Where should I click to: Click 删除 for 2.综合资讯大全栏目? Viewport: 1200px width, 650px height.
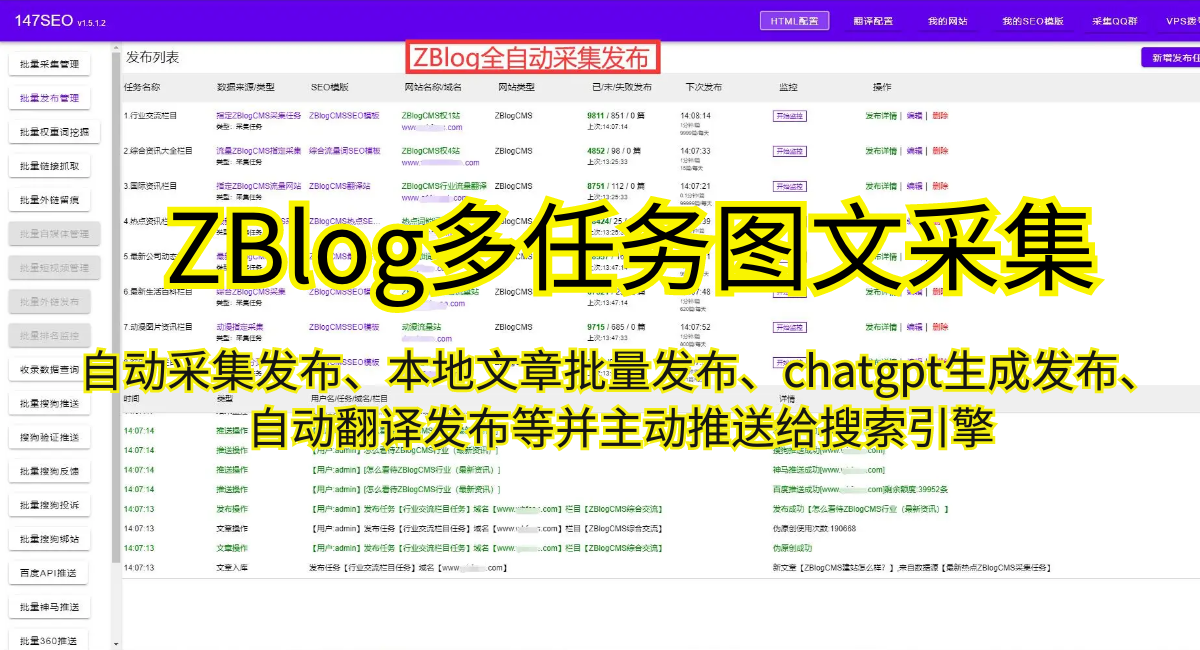(x=940, y=151)
